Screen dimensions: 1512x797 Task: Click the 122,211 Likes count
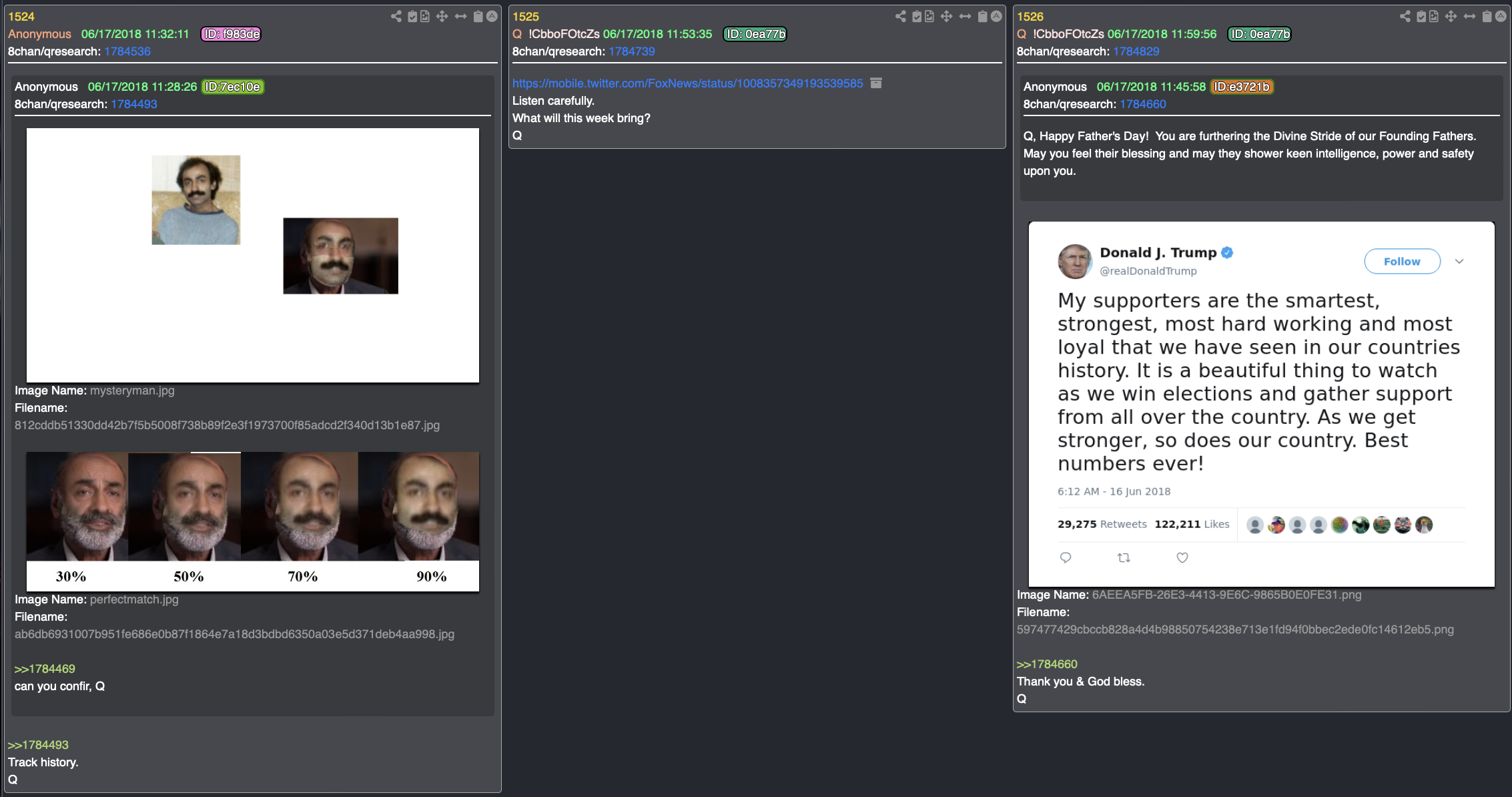(x=1192, y=524)
